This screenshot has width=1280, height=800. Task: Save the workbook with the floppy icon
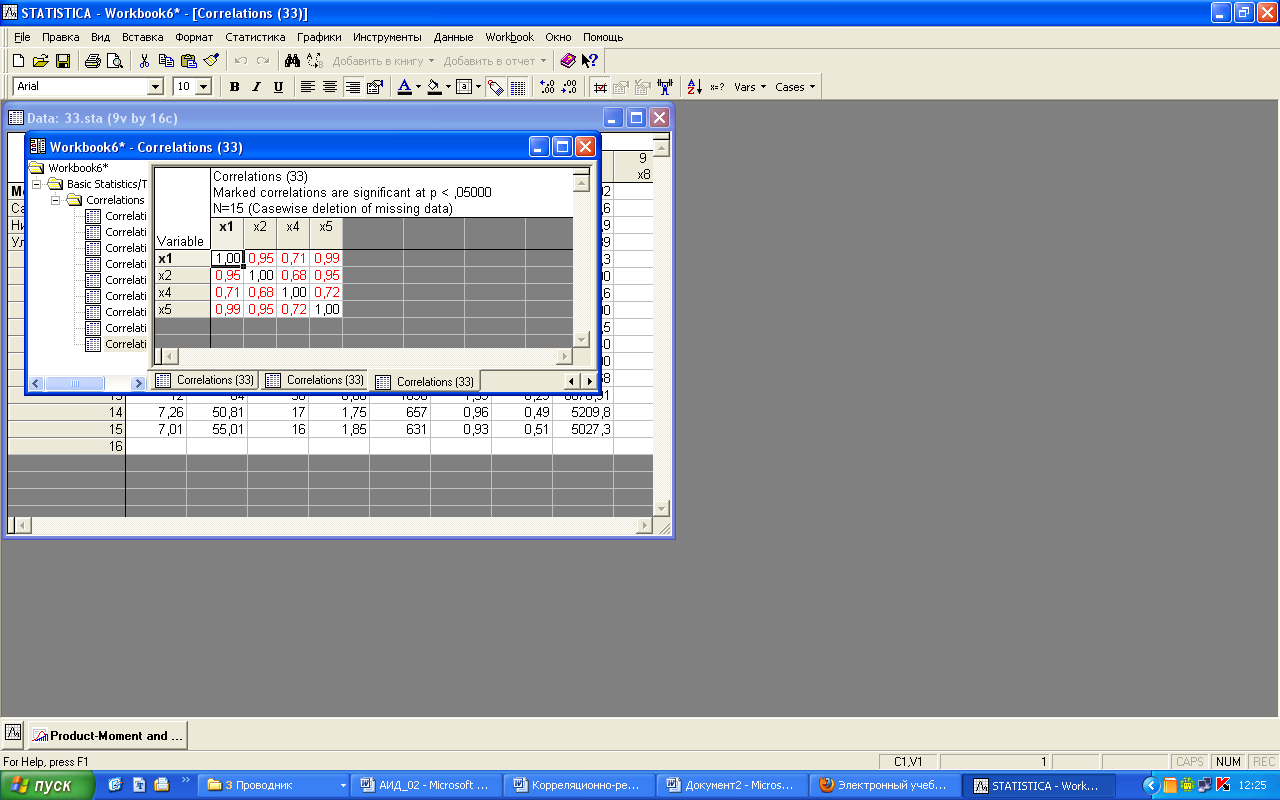coord(63,61)
